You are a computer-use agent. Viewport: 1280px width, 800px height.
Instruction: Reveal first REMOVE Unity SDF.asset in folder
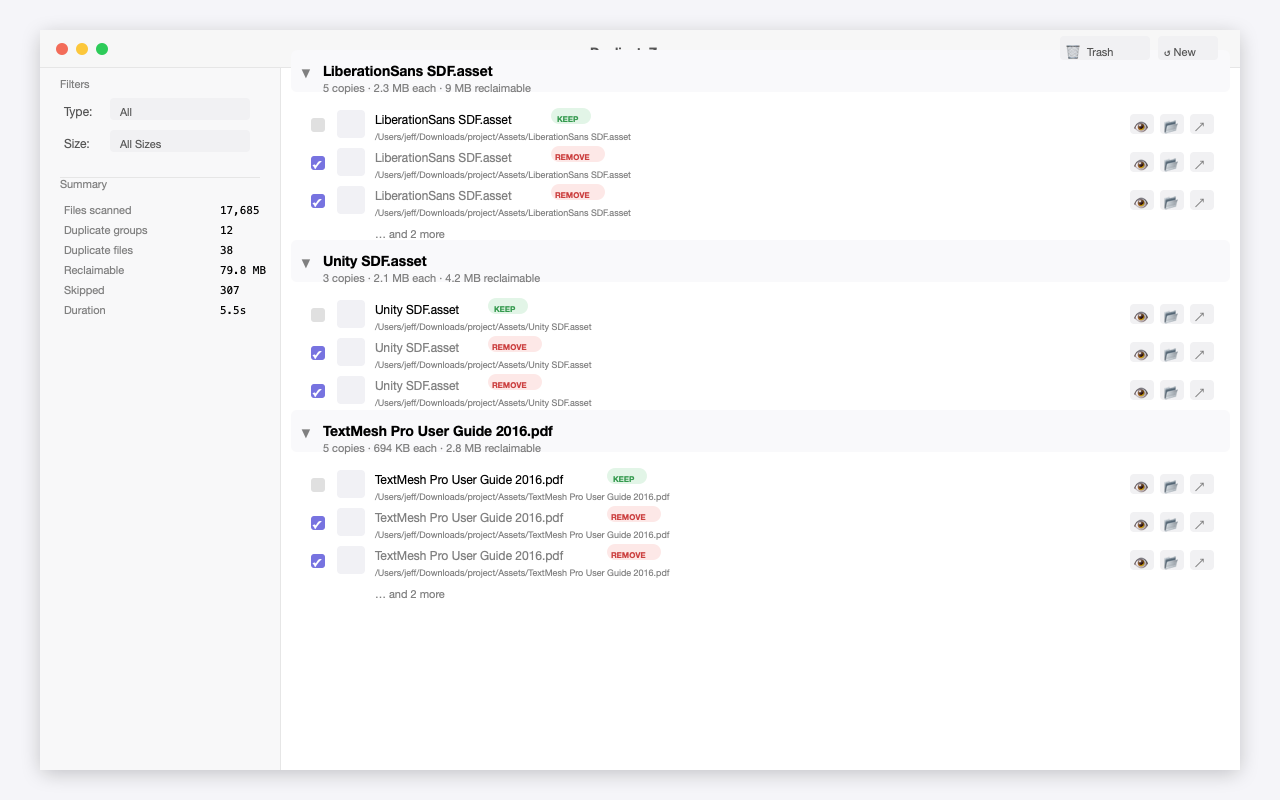click(1172, 353)
